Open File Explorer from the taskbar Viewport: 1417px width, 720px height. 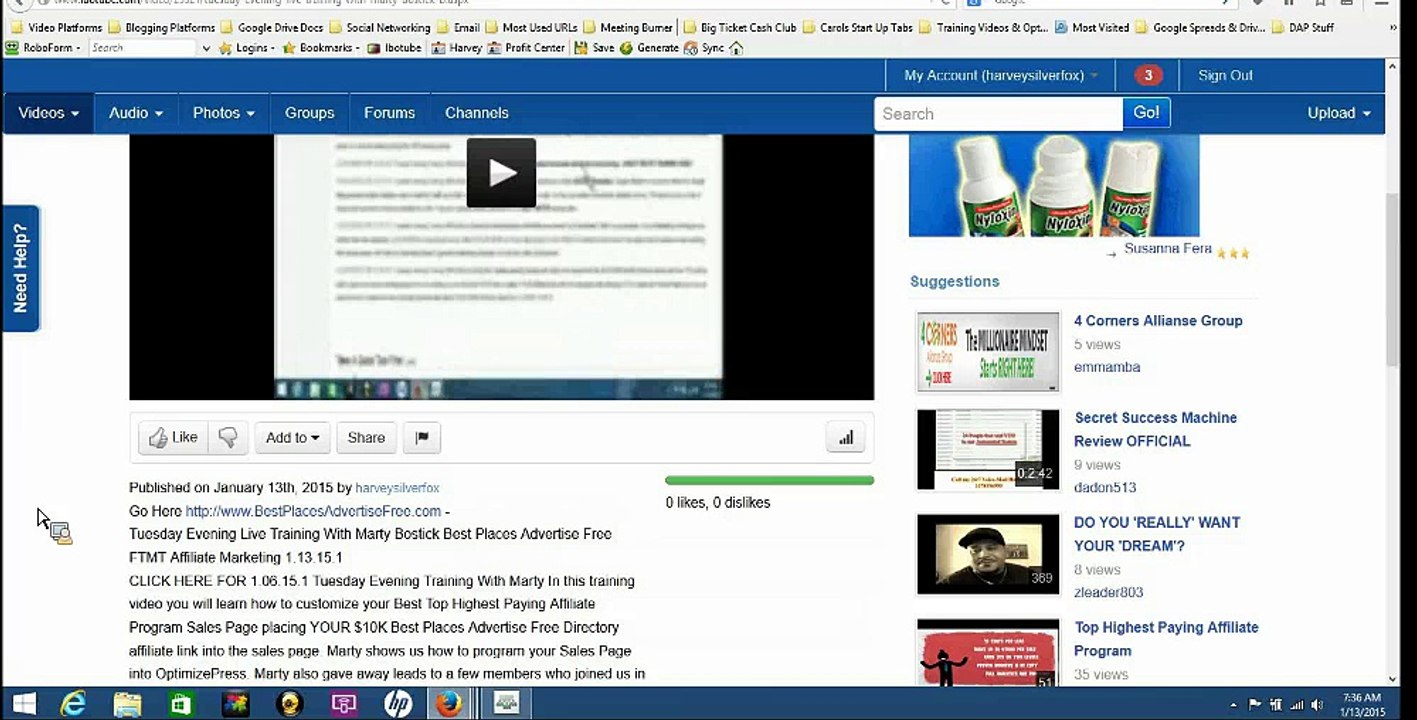tap(127, 704)
